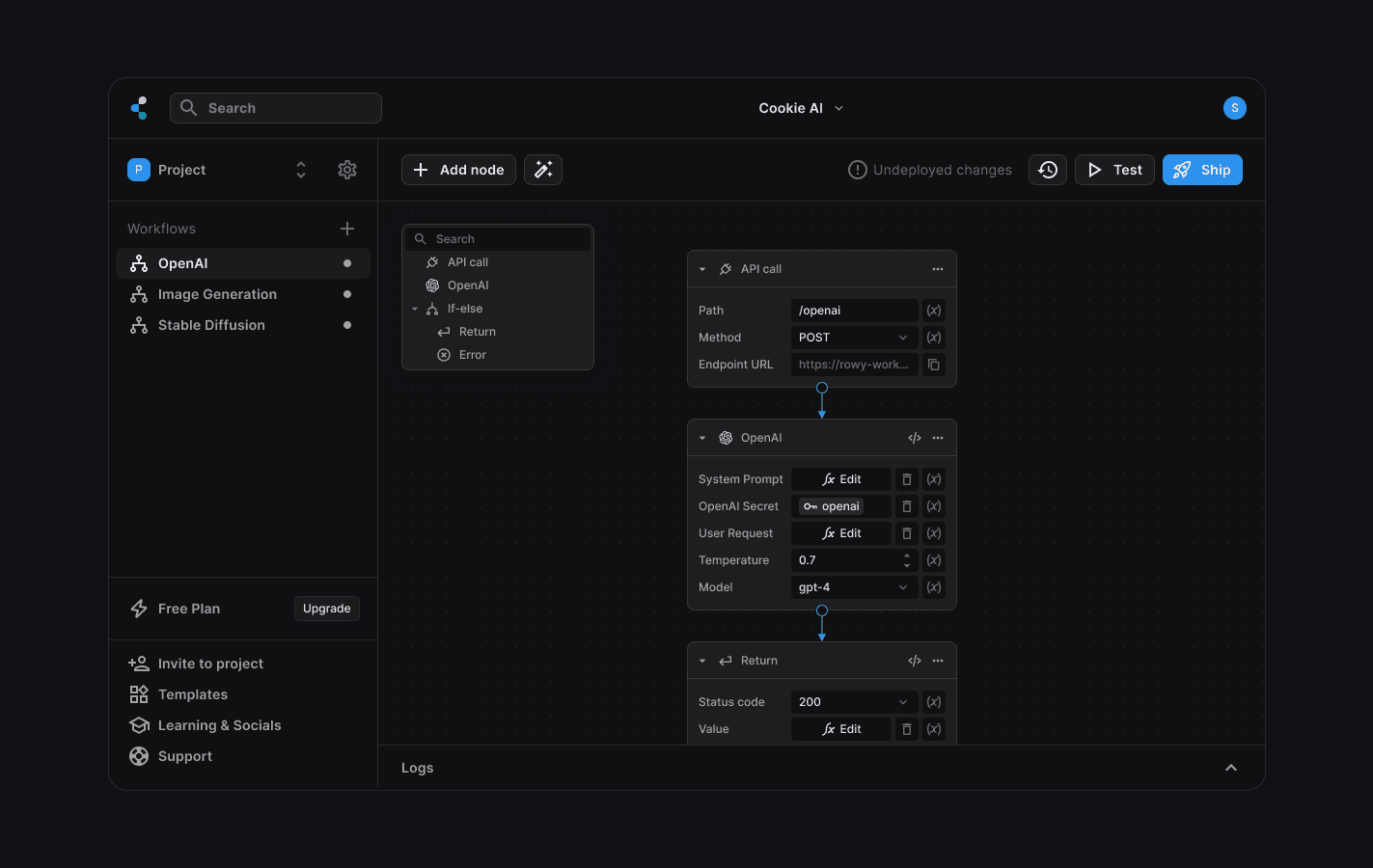Select the Image Generation workflow
Screen dimensions: 1373x868
[217, 294]
